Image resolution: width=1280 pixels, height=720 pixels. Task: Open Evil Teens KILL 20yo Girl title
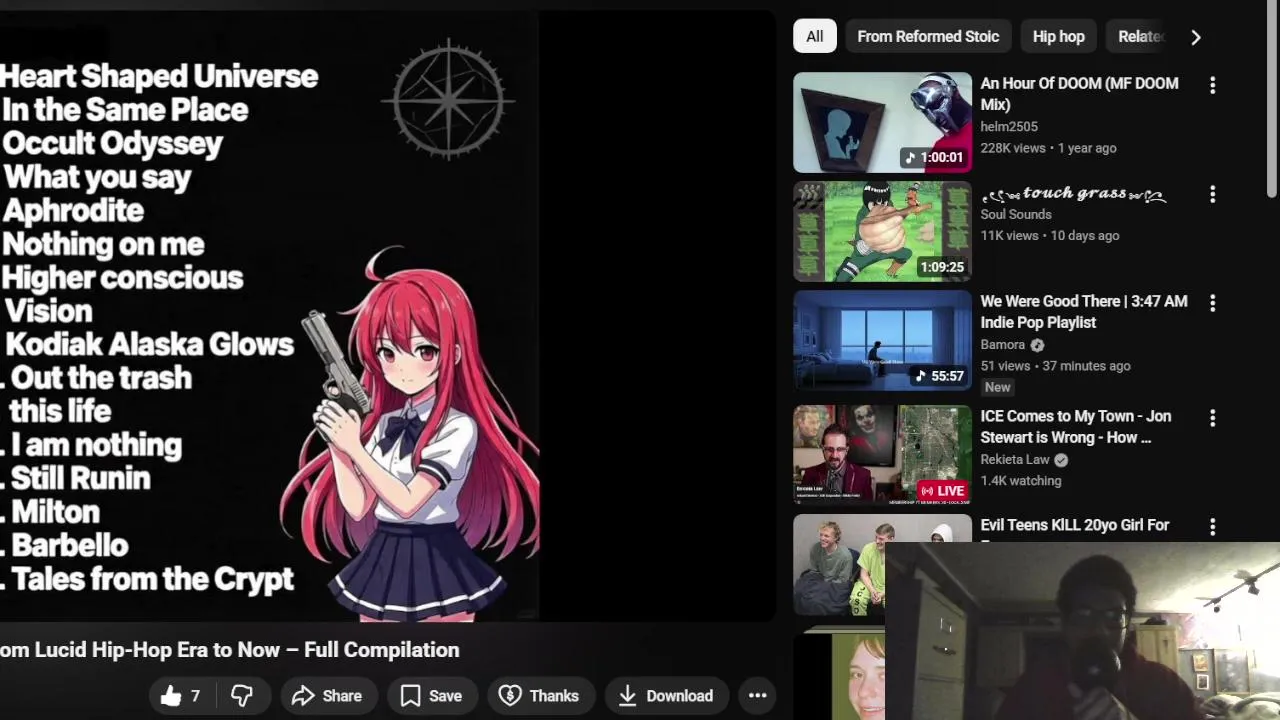1075,525
